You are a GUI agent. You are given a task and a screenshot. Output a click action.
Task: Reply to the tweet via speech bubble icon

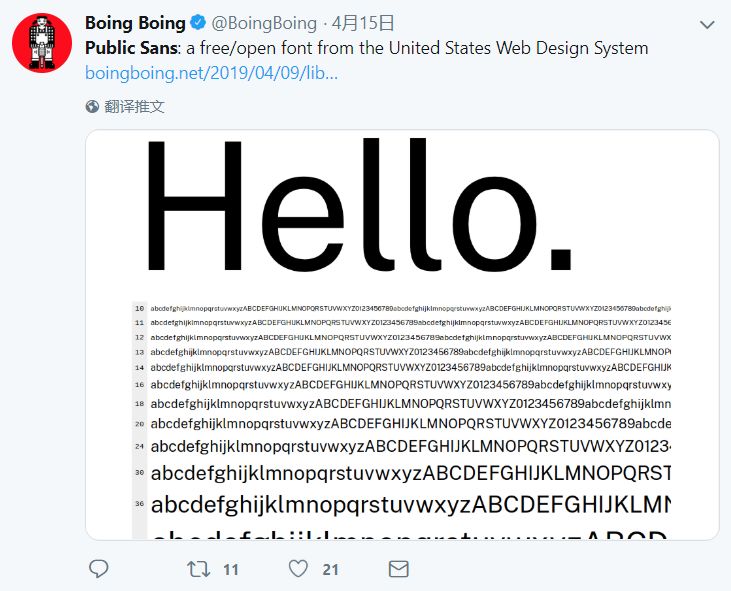[98, 569]
